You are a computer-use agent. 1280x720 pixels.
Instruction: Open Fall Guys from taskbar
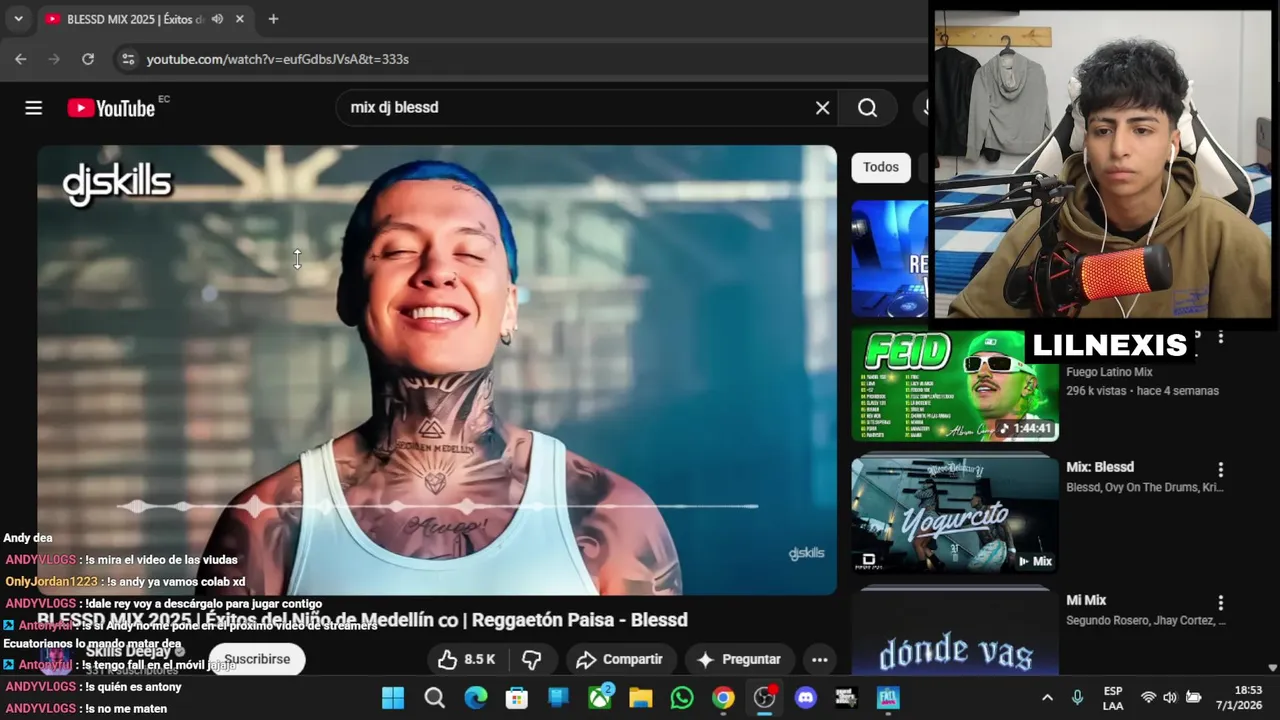tap(888, 698)
